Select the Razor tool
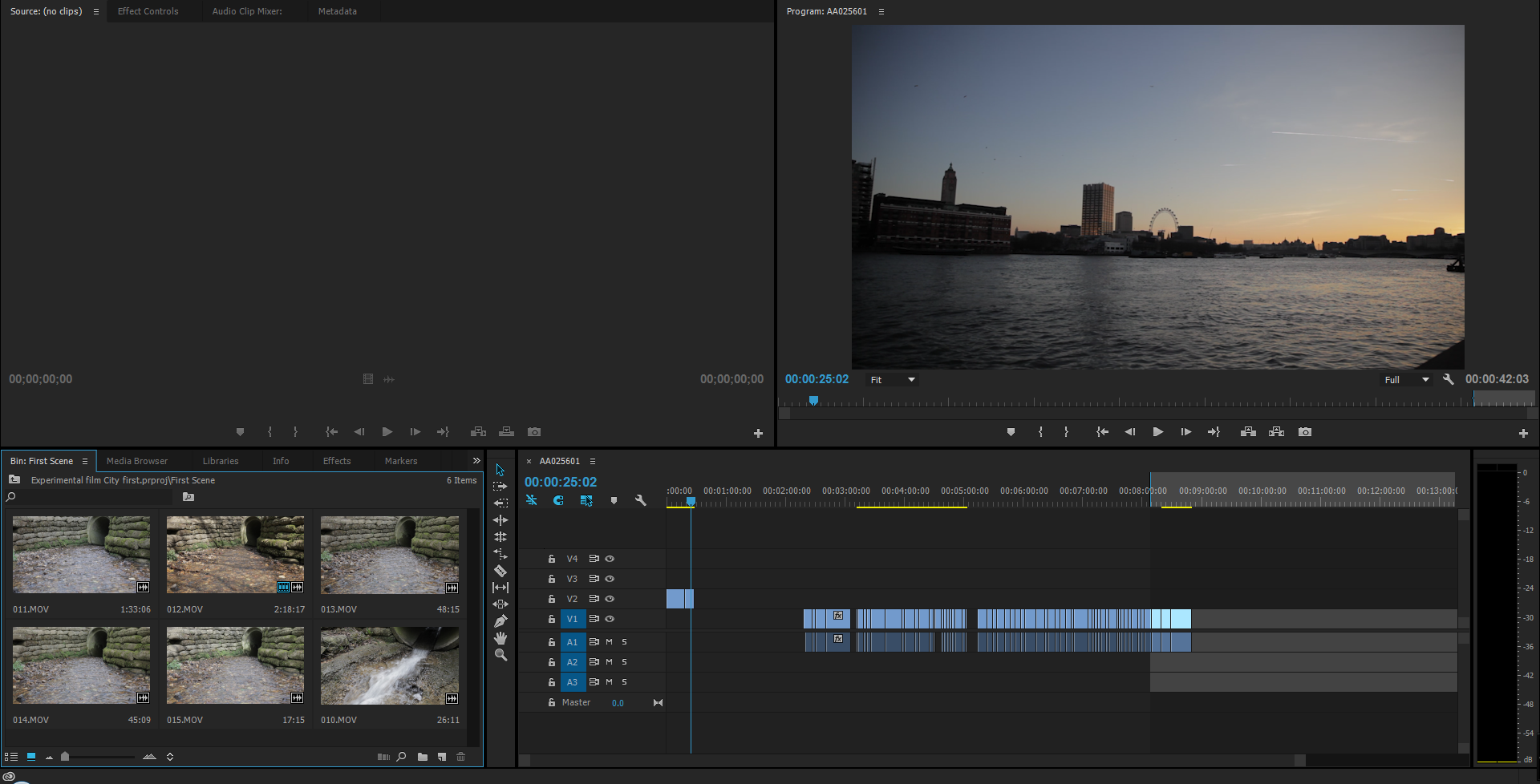Image resolution: width=1540 pixels, height=784 pixels. point(500,571)
